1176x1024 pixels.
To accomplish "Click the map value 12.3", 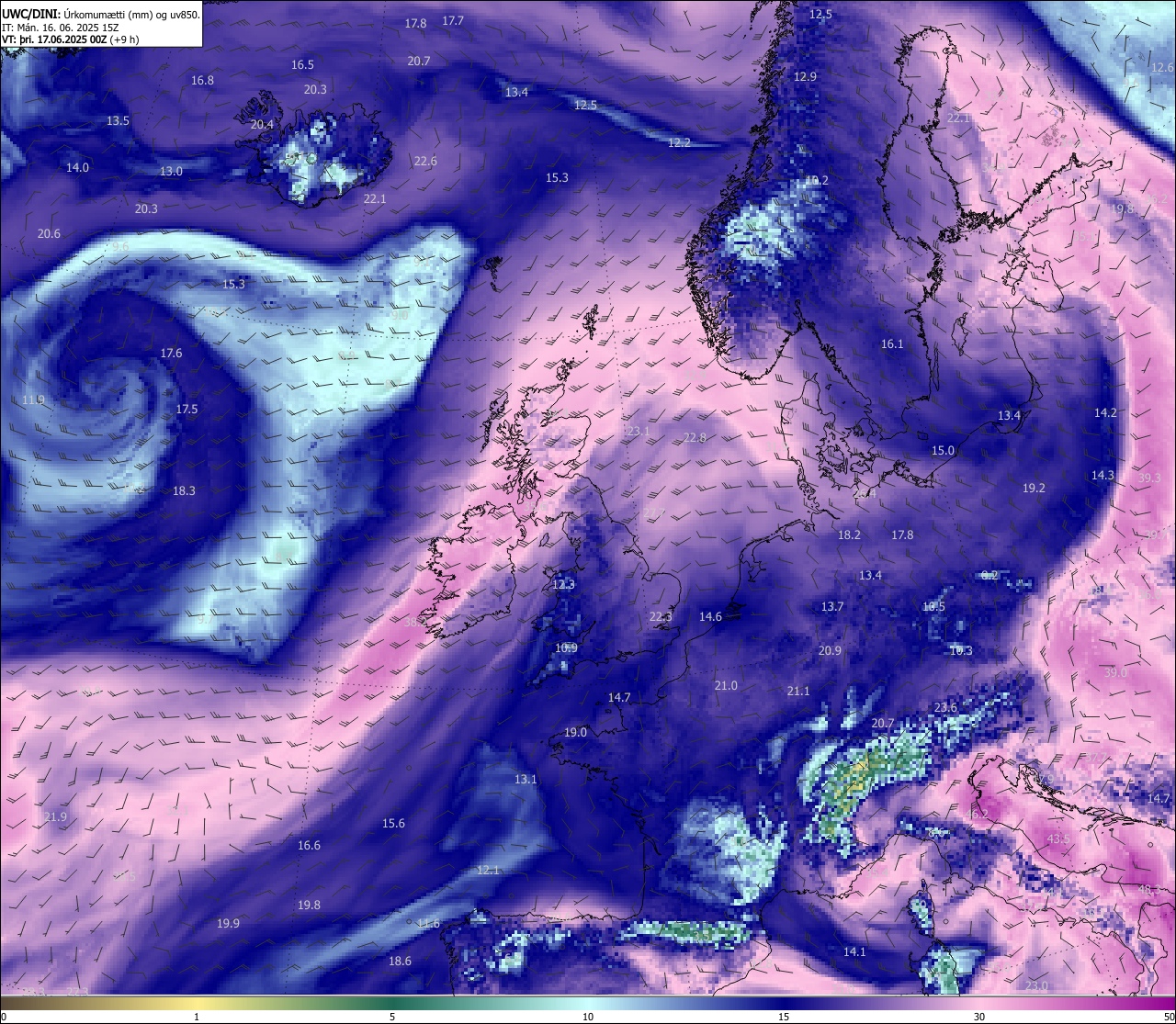I will coord(563,584).
